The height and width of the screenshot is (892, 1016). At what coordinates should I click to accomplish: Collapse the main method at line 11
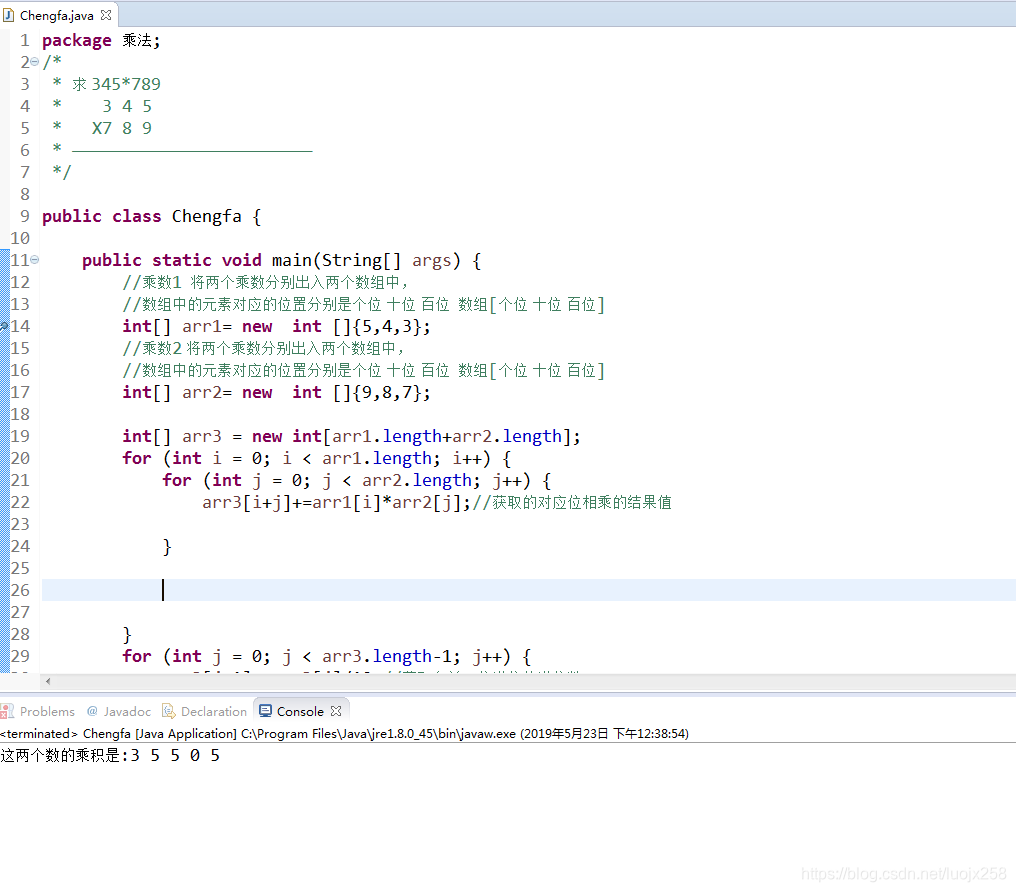pos(34,260)
